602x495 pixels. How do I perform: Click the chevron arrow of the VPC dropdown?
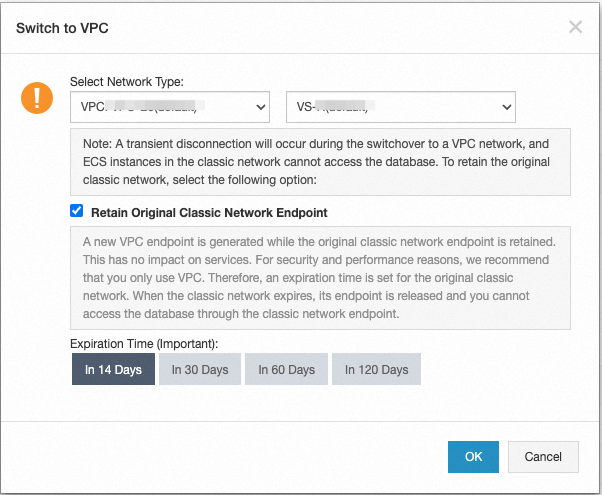click(x=261, y=105)
